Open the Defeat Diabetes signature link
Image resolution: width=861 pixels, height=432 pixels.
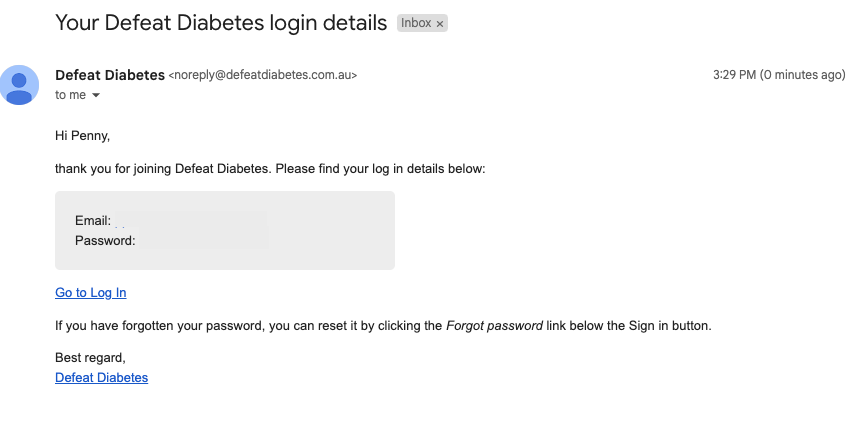tap(101, 377)
